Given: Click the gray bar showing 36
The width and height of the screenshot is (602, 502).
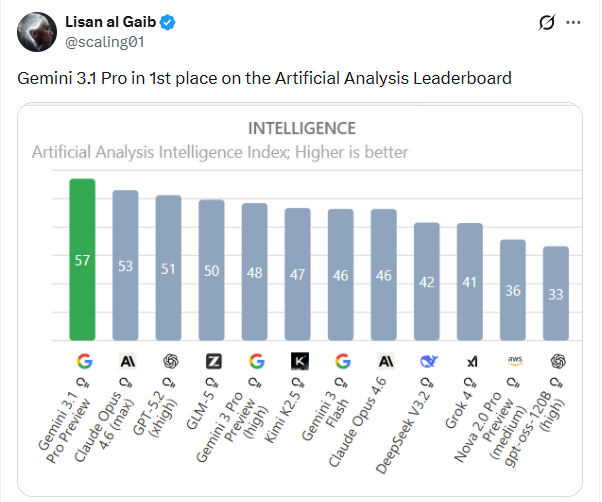Looking at the screenshot, I should [513, 290].
